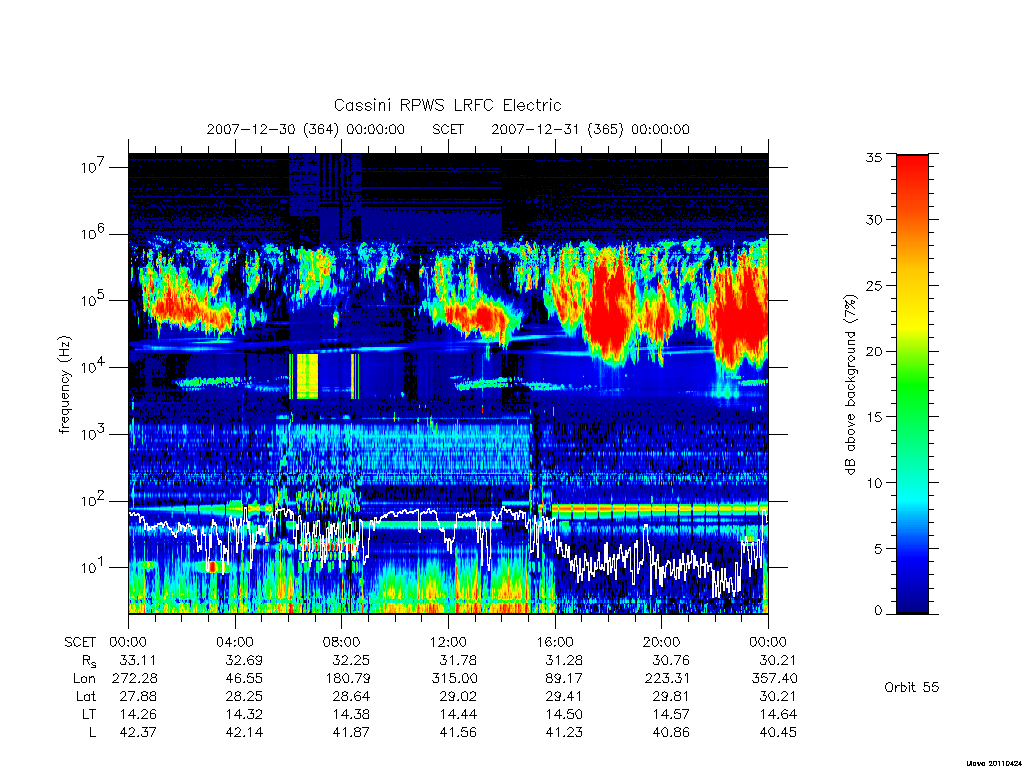
Task: Click the L value 41.56
Action: [458, 733]
